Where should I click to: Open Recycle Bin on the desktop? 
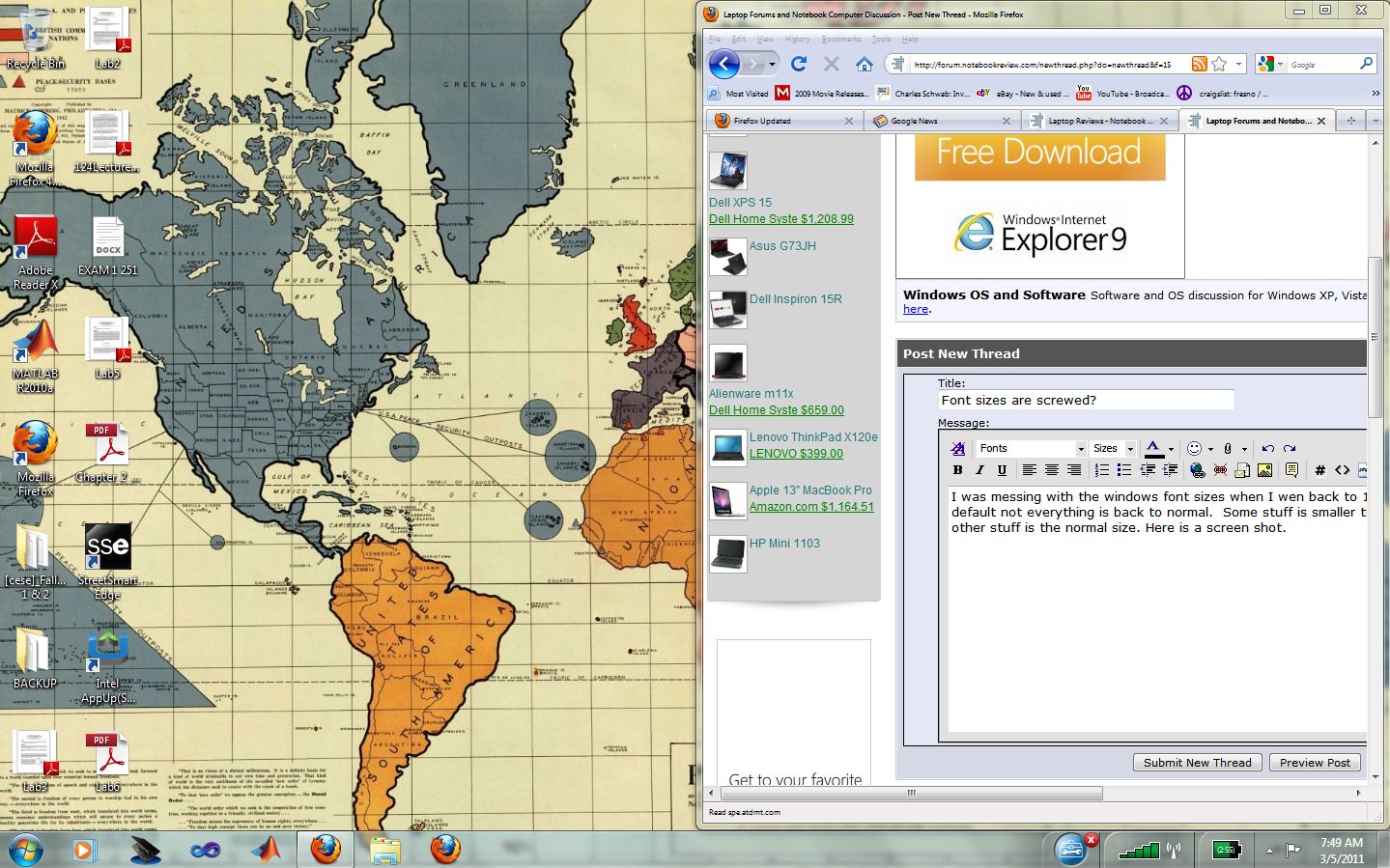[36, 39]
